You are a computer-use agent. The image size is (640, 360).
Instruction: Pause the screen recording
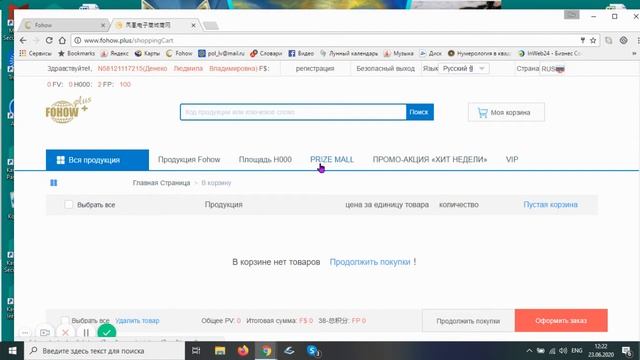pos(86,333)
